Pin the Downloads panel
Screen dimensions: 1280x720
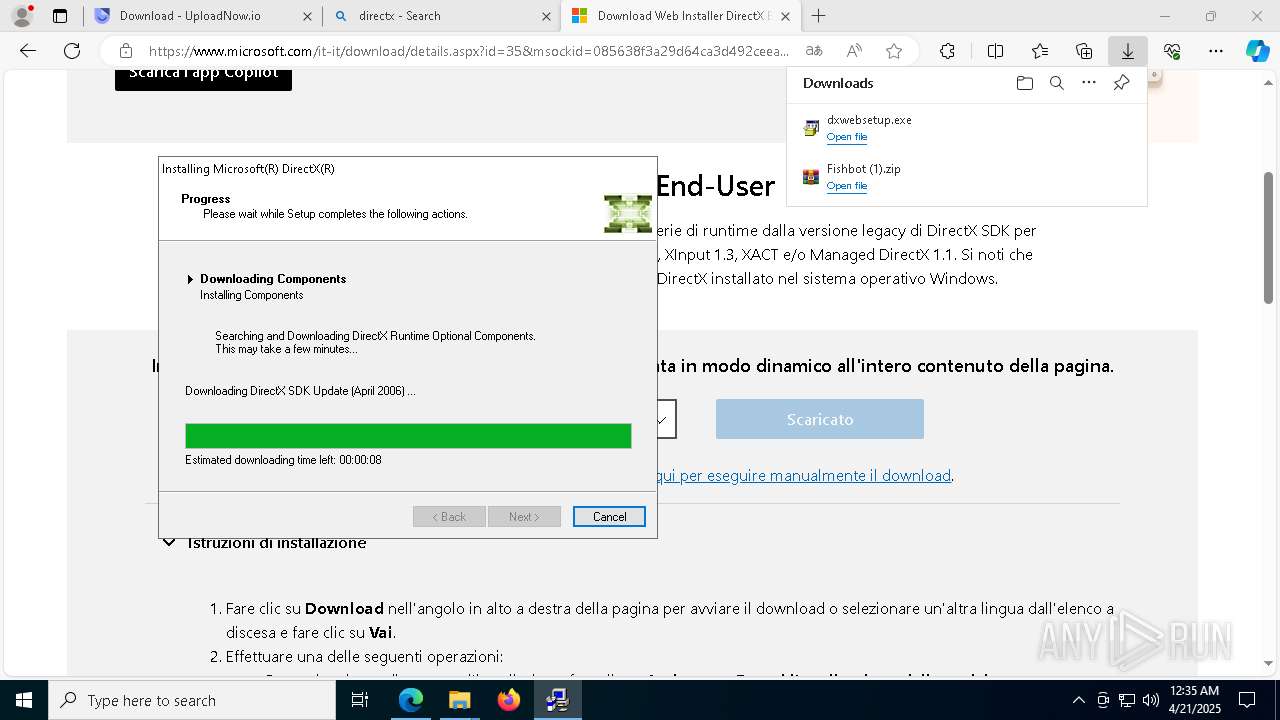click(1121, 83)
